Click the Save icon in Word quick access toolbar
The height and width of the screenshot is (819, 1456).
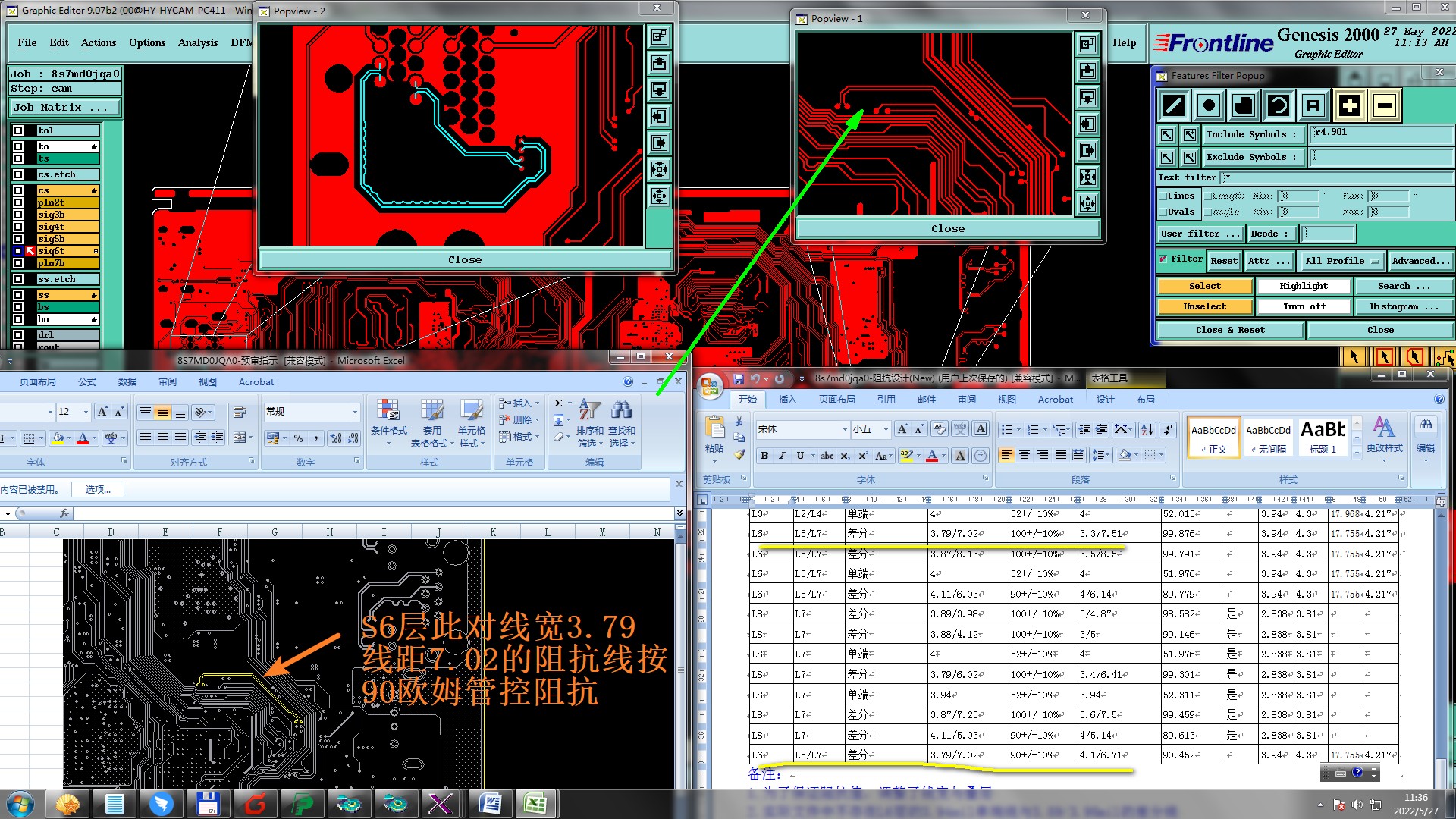tap(738, 378)
